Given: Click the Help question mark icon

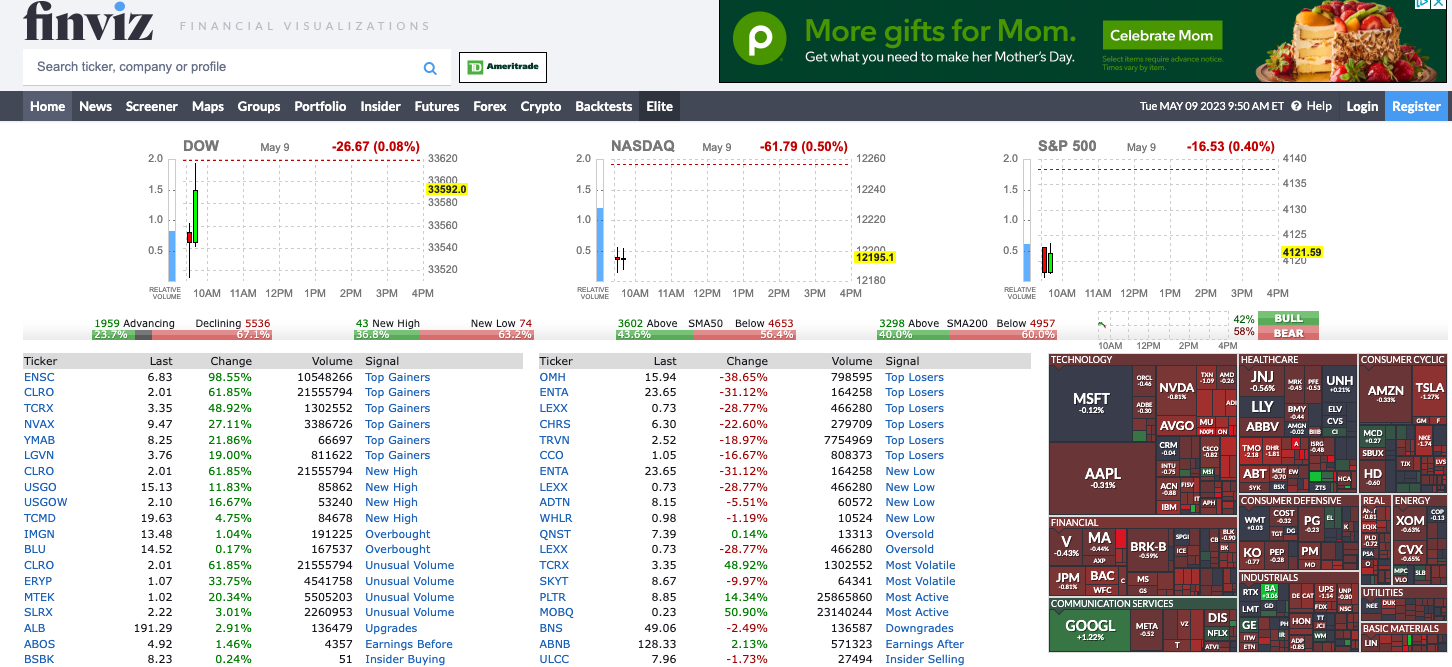Looking at the screenshot, I should (x=1296, y=106).
